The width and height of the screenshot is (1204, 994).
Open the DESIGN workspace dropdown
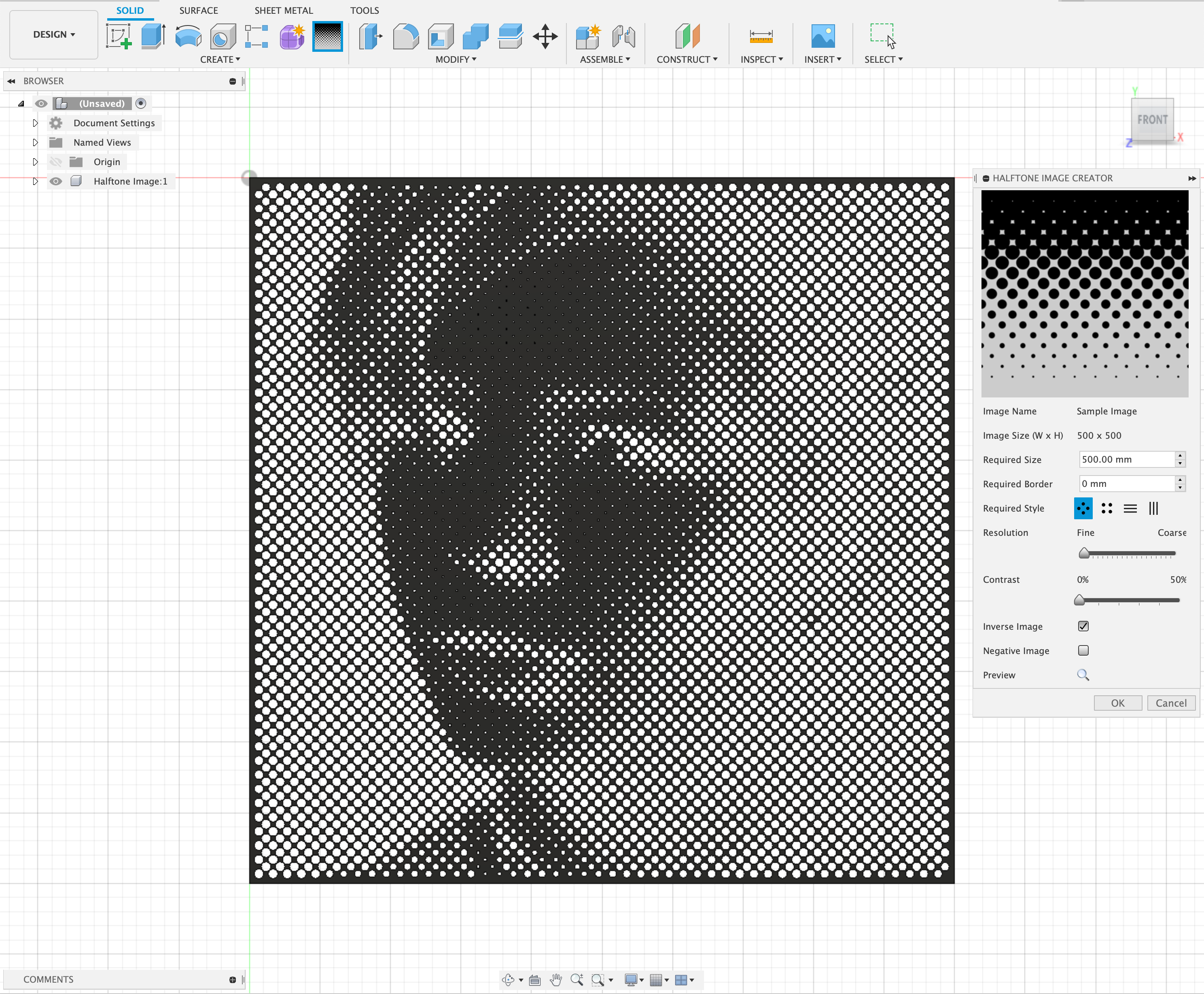tap(54, 34)
